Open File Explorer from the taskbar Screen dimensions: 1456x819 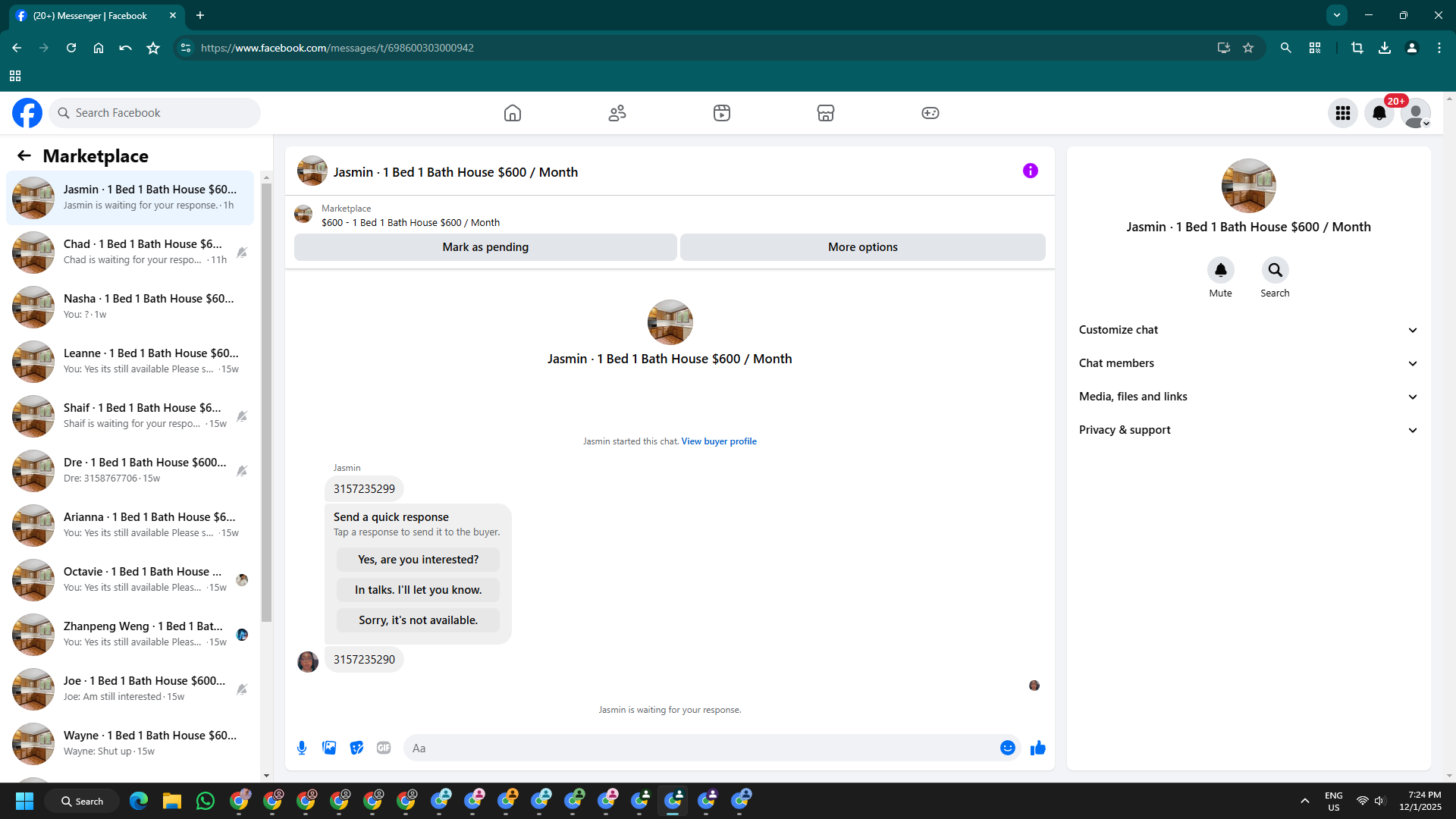point(172,801)
